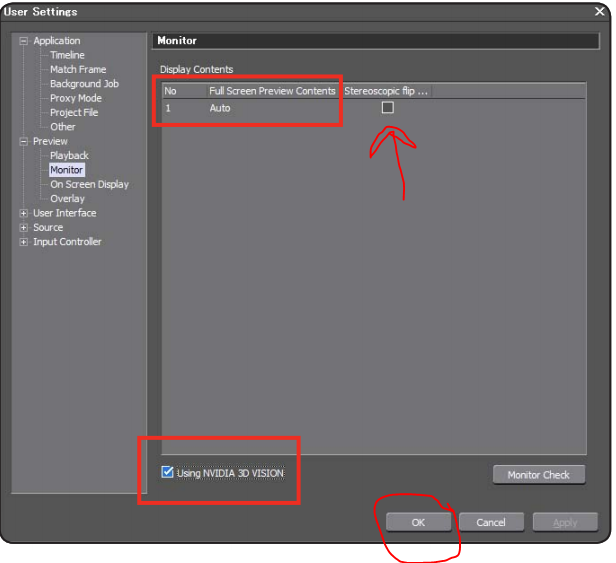Select monitor number 1 row cell

click(168, 108)
